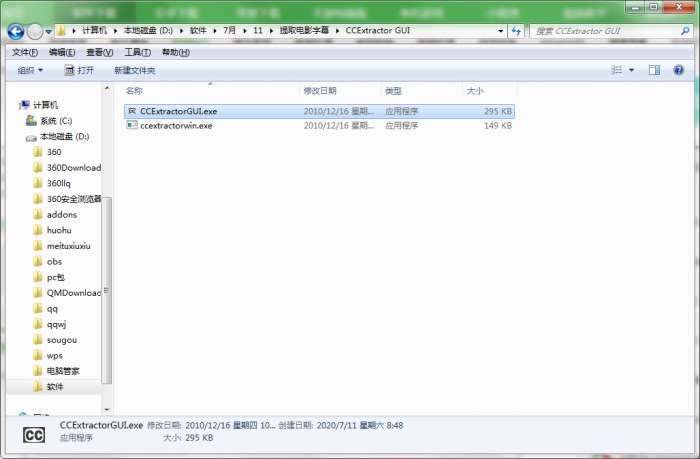Open the pc包 folder in tree
Viewport: 700px width, 459px height.
pos(56,277)
